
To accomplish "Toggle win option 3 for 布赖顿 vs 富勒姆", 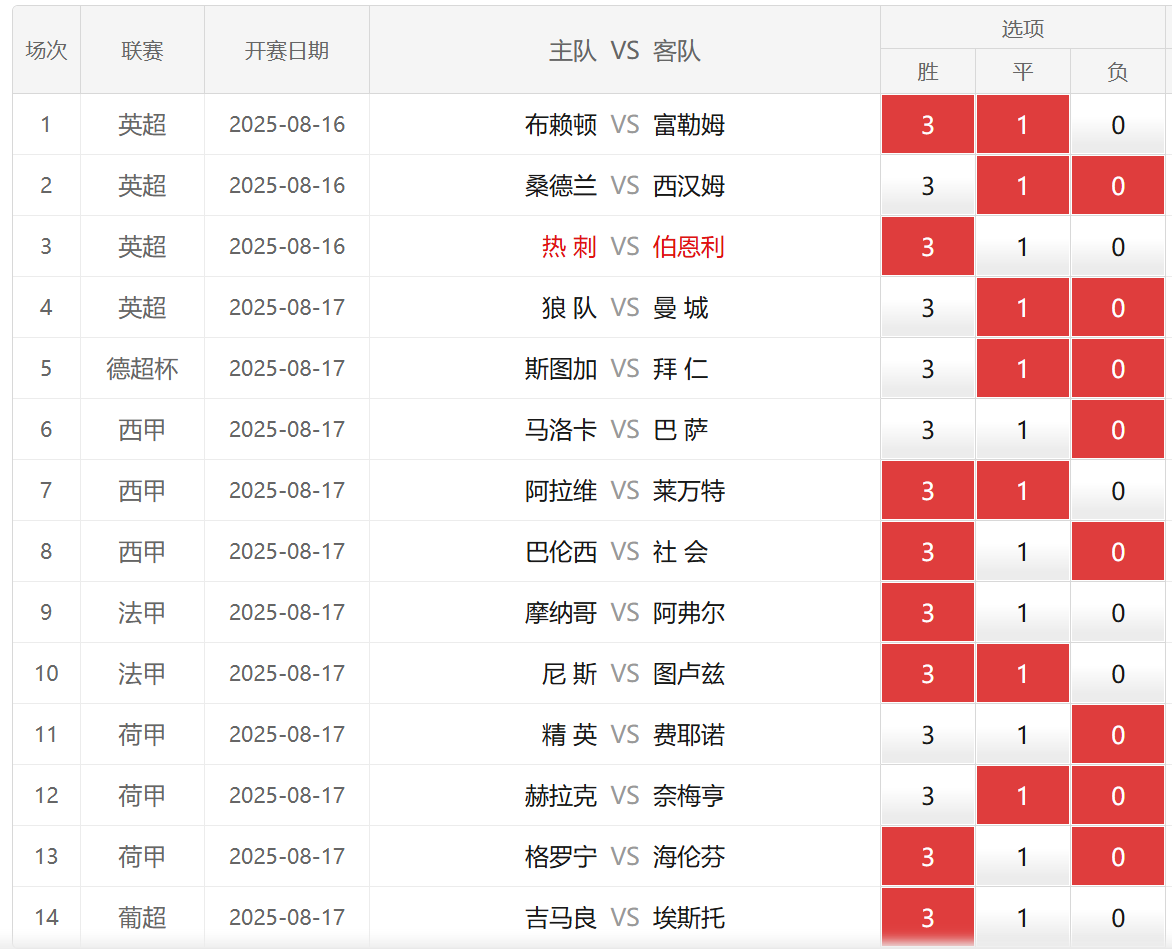I will (x=928, y=124).
